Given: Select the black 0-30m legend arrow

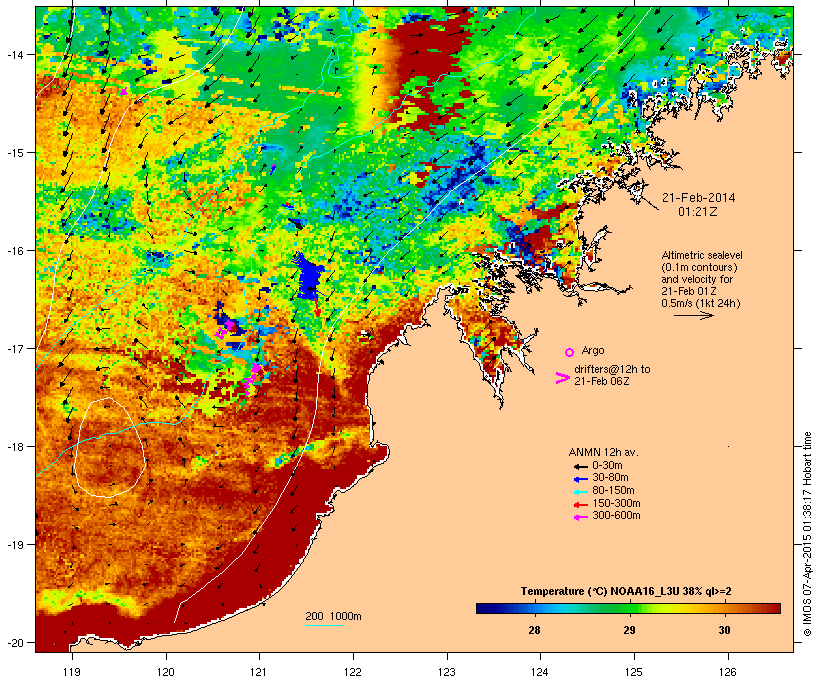Looking at the screenshot, I should pyautogui.click(x=581, y=466).
